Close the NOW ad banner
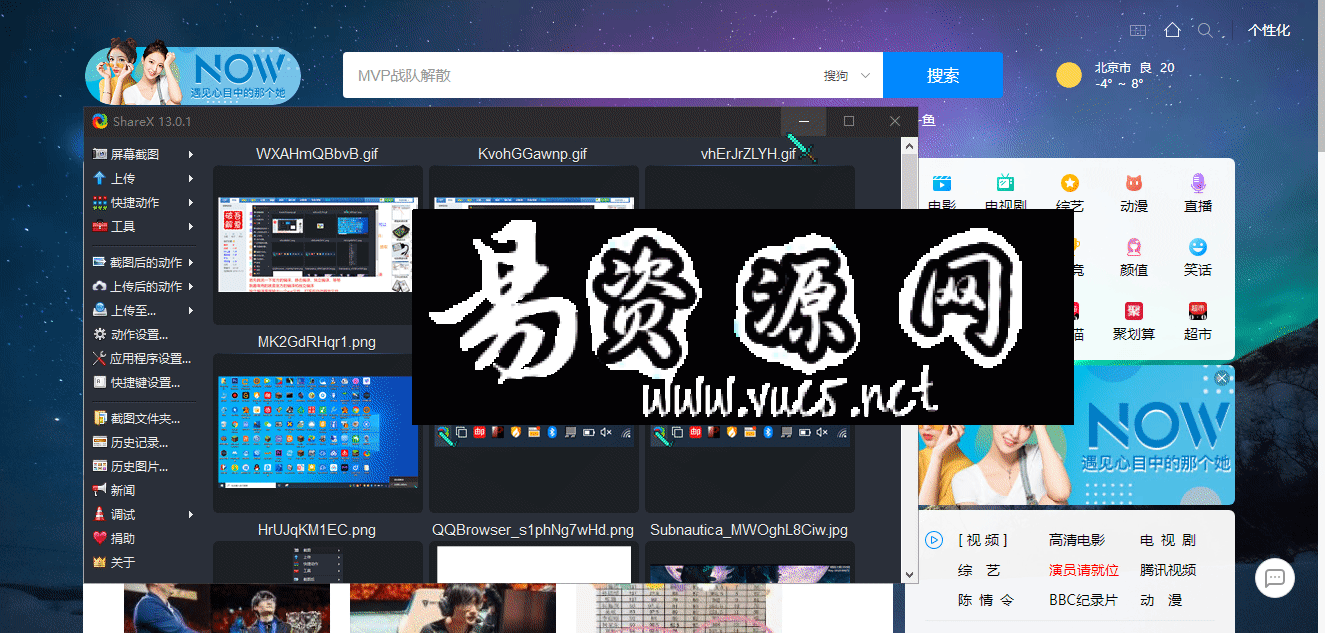The width and height of the screenshot is (1325, 633). (1221, 378)
